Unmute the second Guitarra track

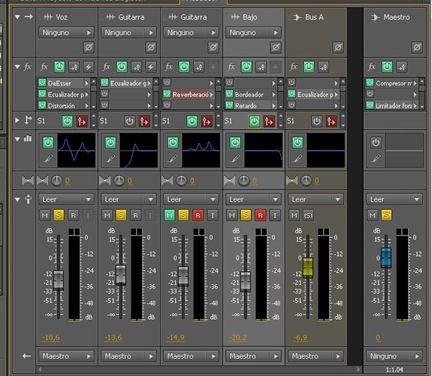coord(169,215)
